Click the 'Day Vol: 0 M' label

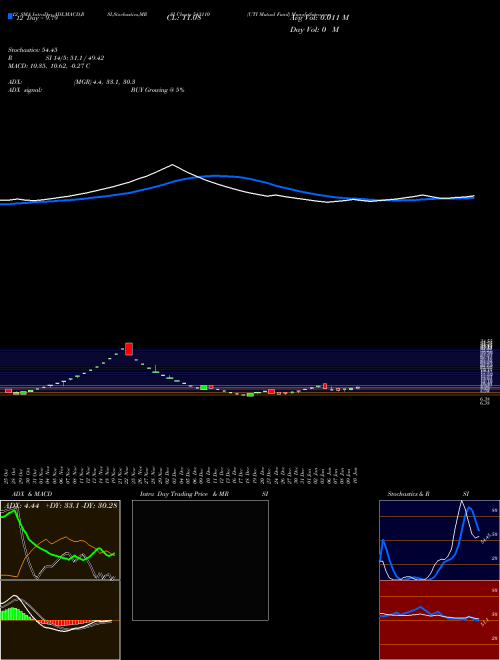click(x=314, y=30)
